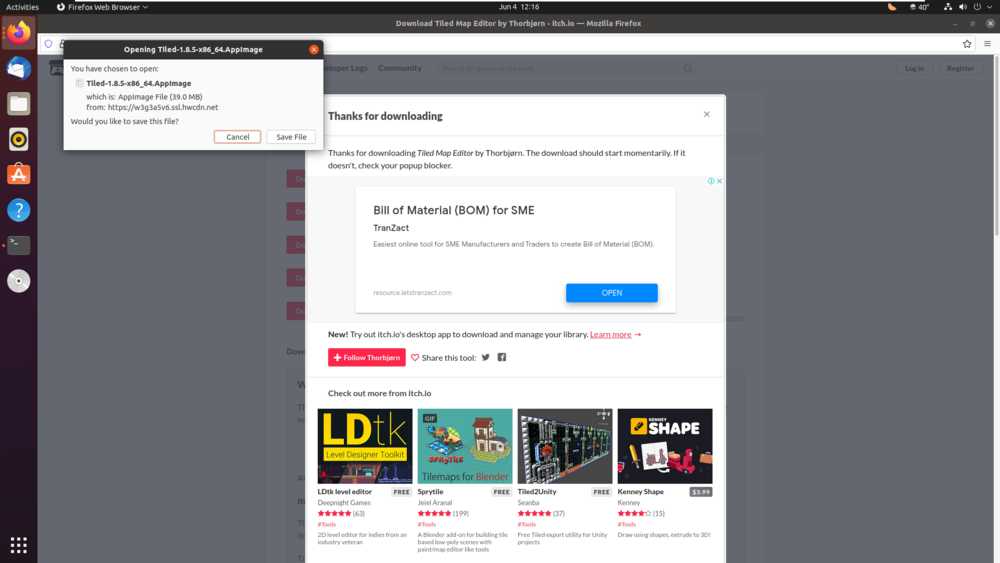Click the search magnifier icon
The width and height of the screenshot is (1000, 563).
688,68
